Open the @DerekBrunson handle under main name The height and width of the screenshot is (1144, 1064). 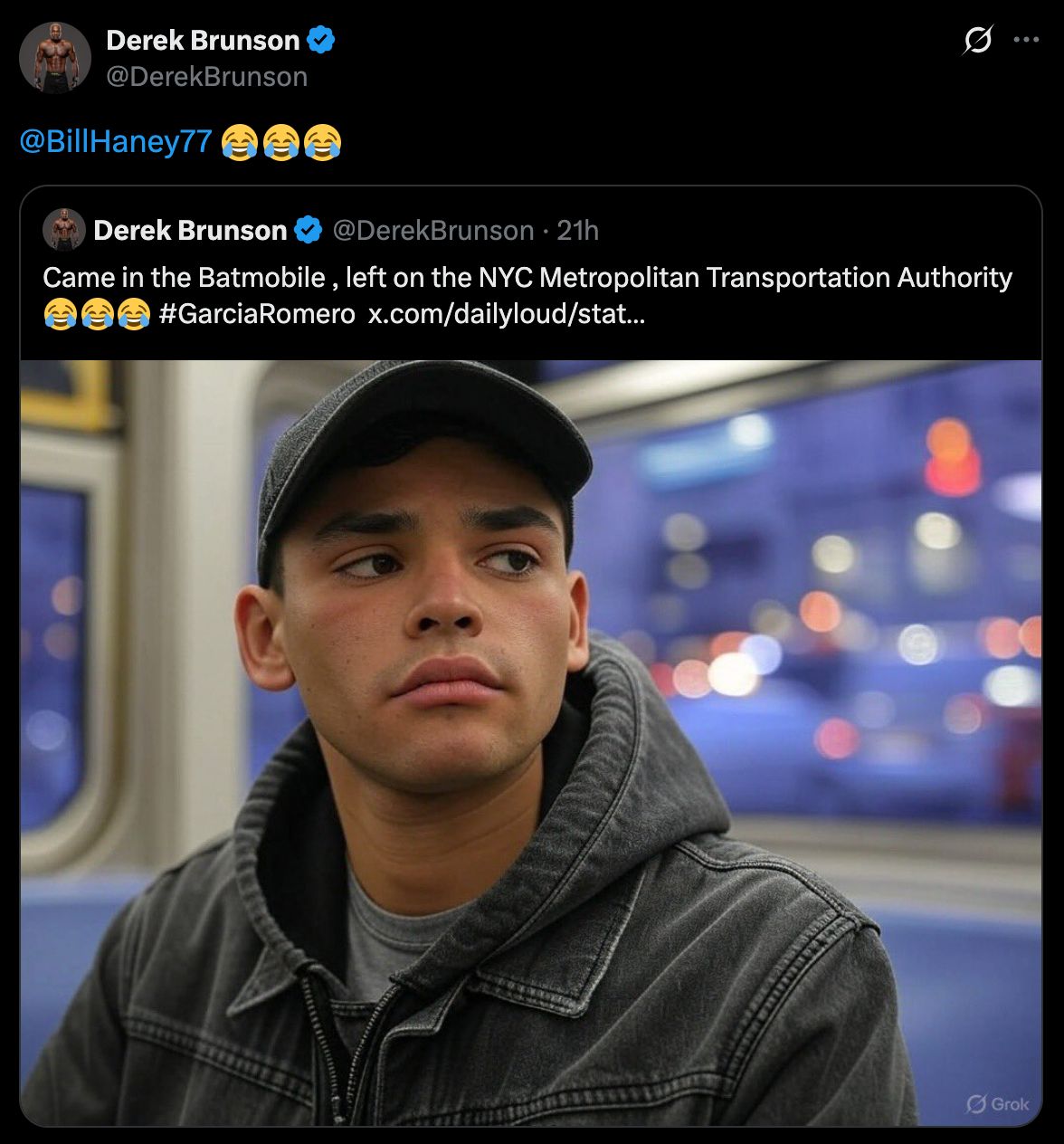pyautogui.click(x=207, y=77)
